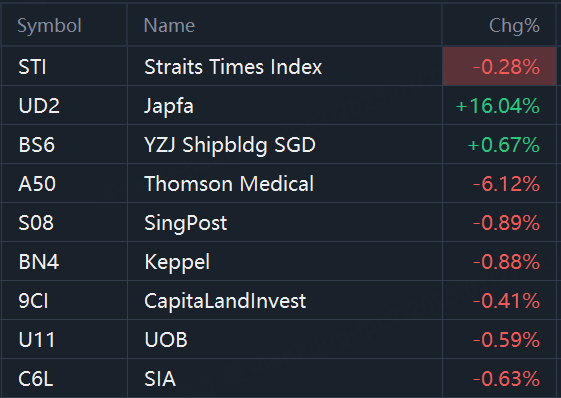Click the +0.67% change value
The width and height of the screenshot is (561, 398).
pyautogui.click(x=504, y=145)
